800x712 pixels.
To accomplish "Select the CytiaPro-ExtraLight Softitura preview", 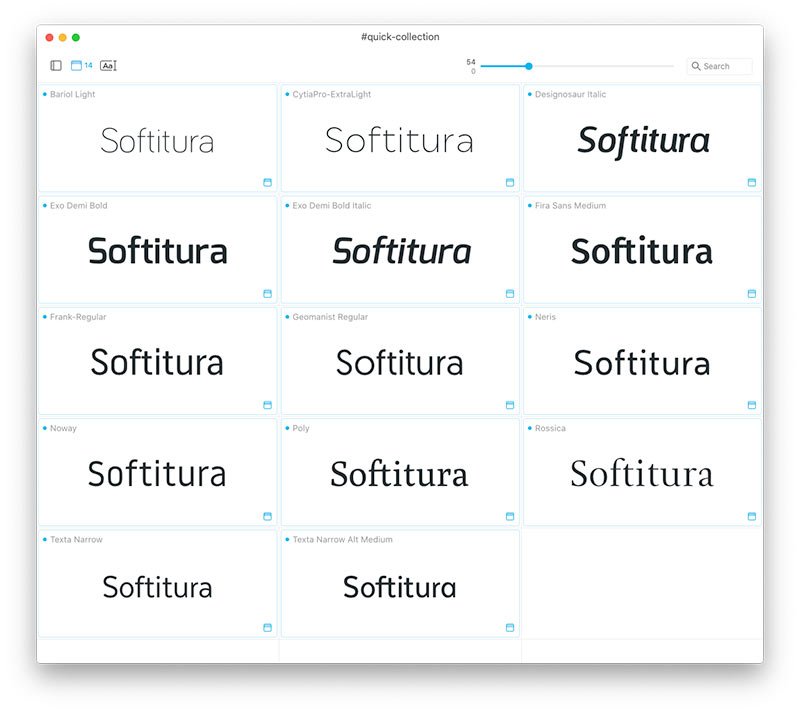I will 399,140.
